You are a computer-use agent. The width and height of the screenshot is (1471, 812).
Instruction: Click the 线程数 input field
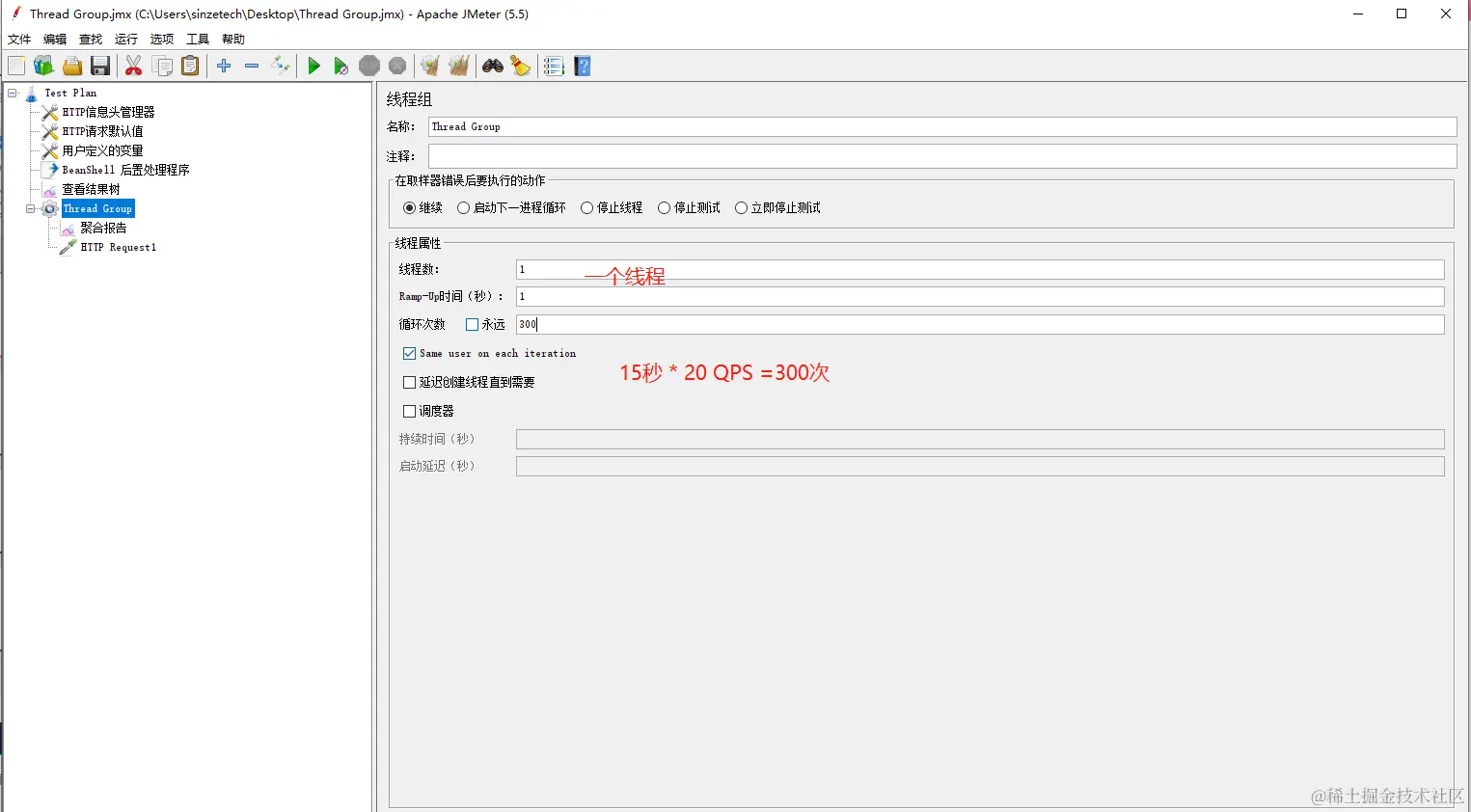click(980, 270)
